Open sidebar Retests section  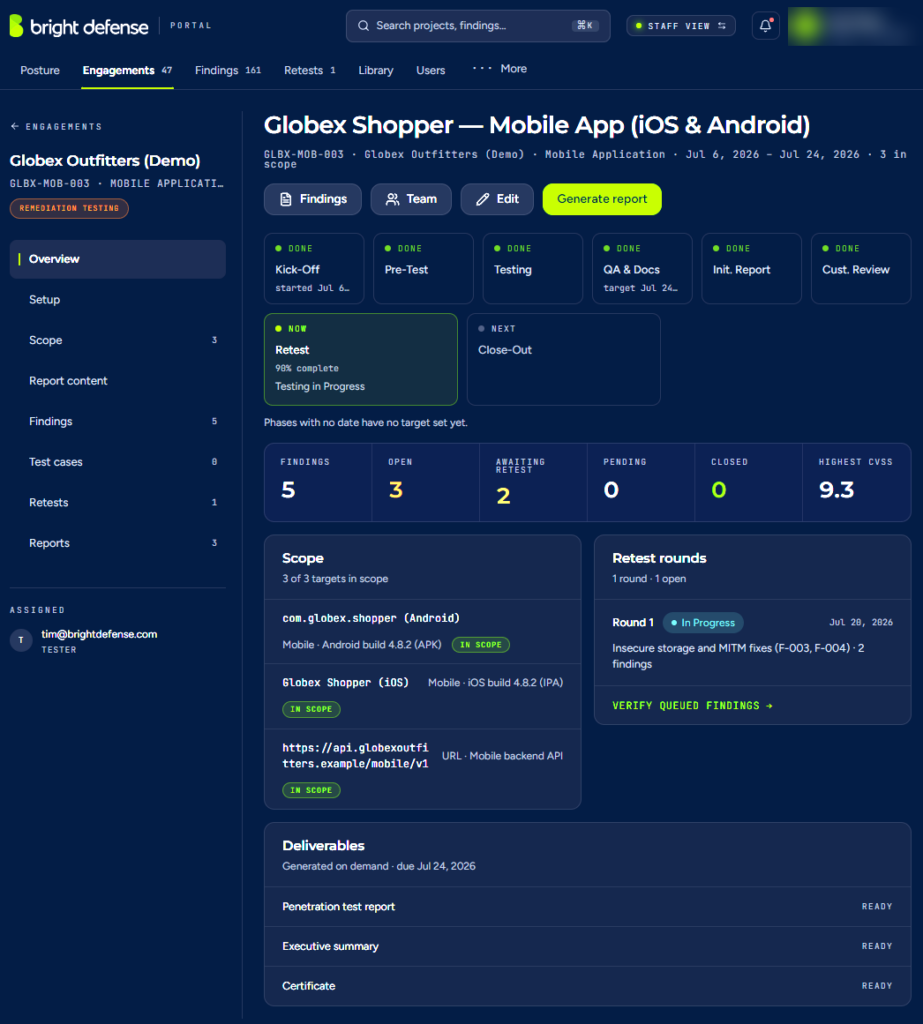[118, 502]
